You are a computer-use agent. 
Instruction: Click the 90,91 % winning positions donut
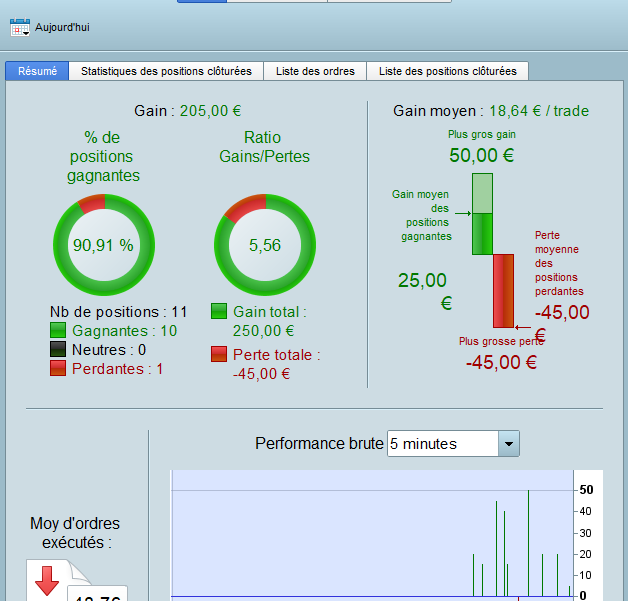[104, 245]
